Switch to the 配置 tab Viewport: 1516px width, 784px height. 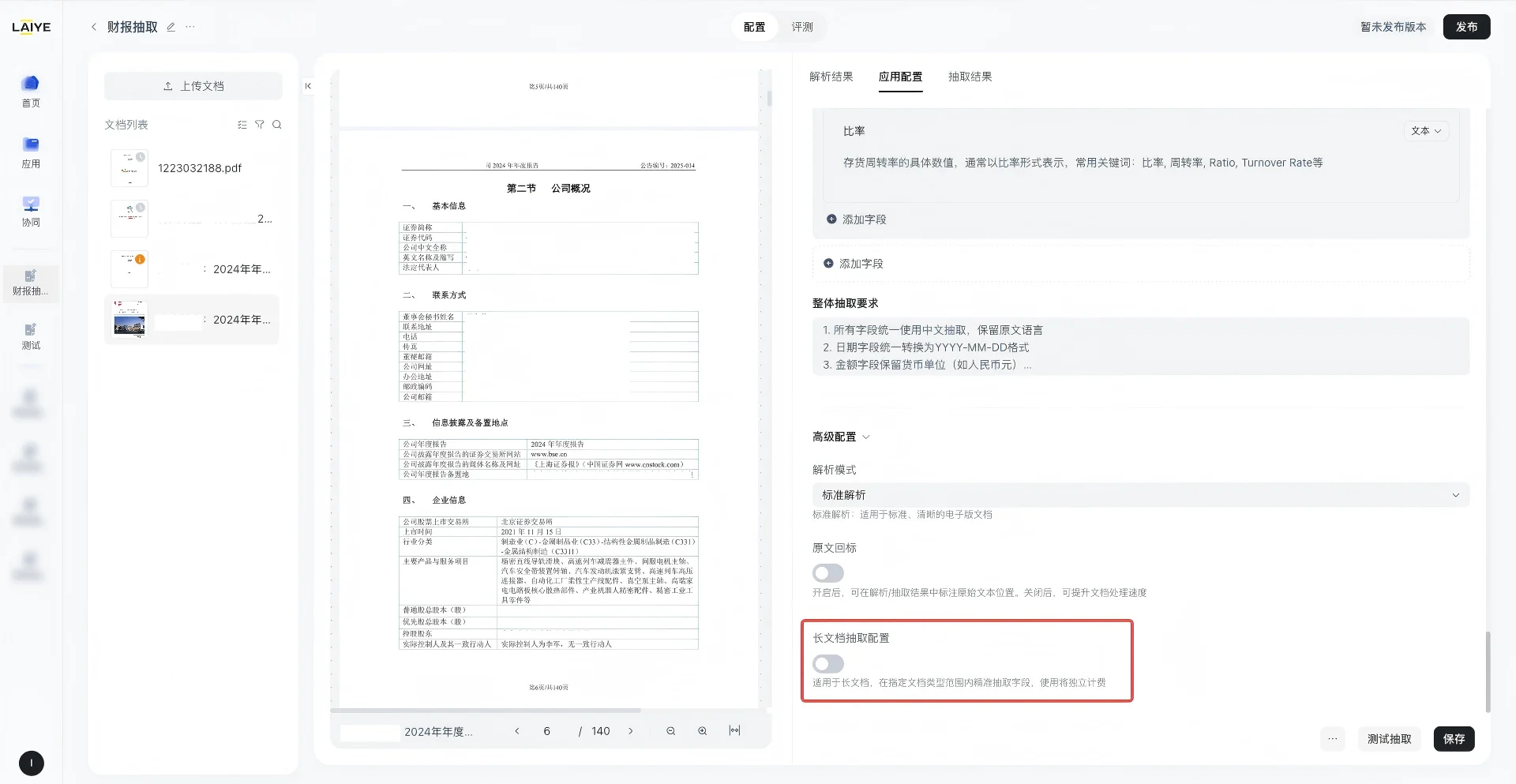[754, 27]
